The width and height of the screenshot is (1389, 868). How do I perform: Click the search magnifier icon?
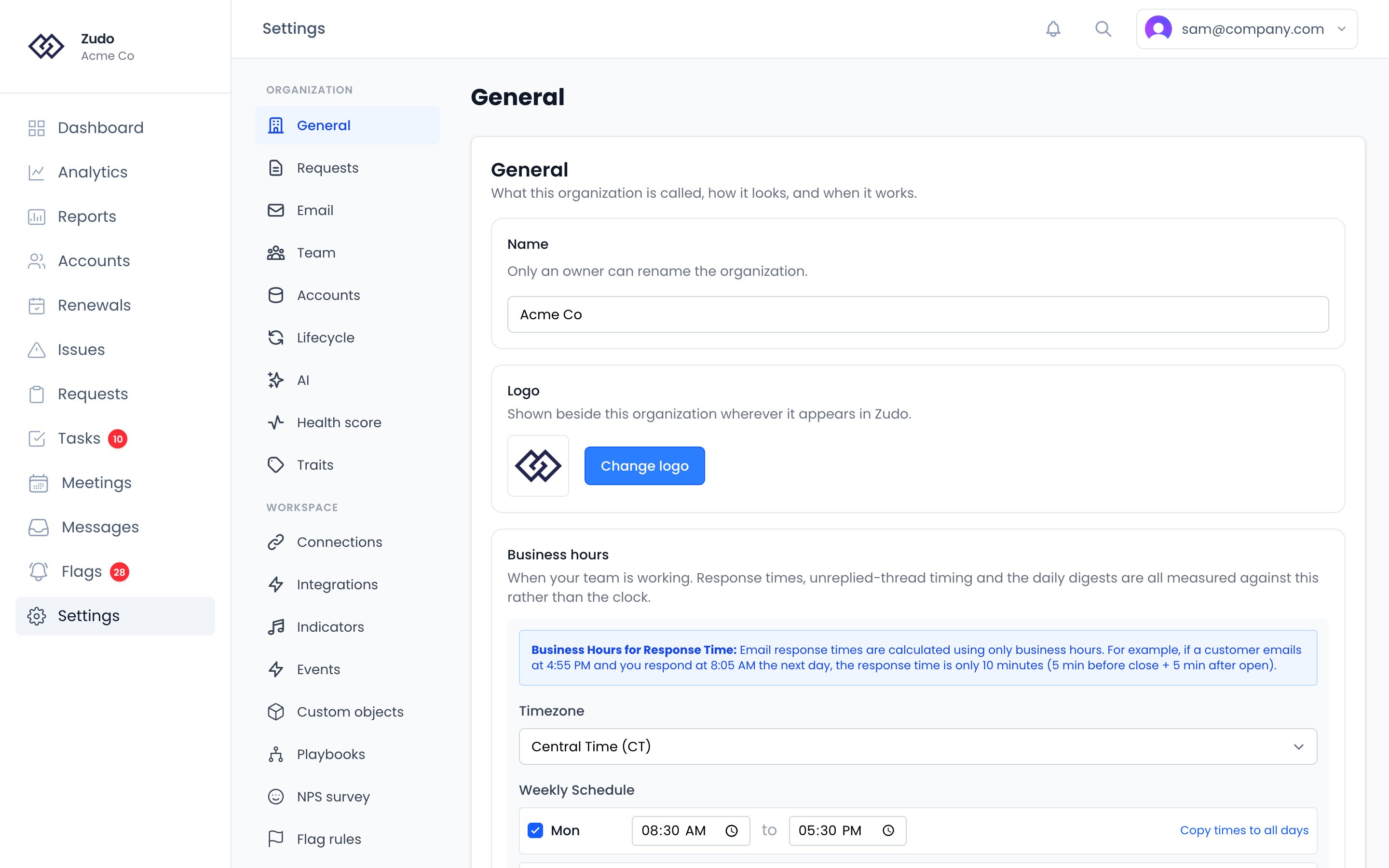coord(1103,29)
